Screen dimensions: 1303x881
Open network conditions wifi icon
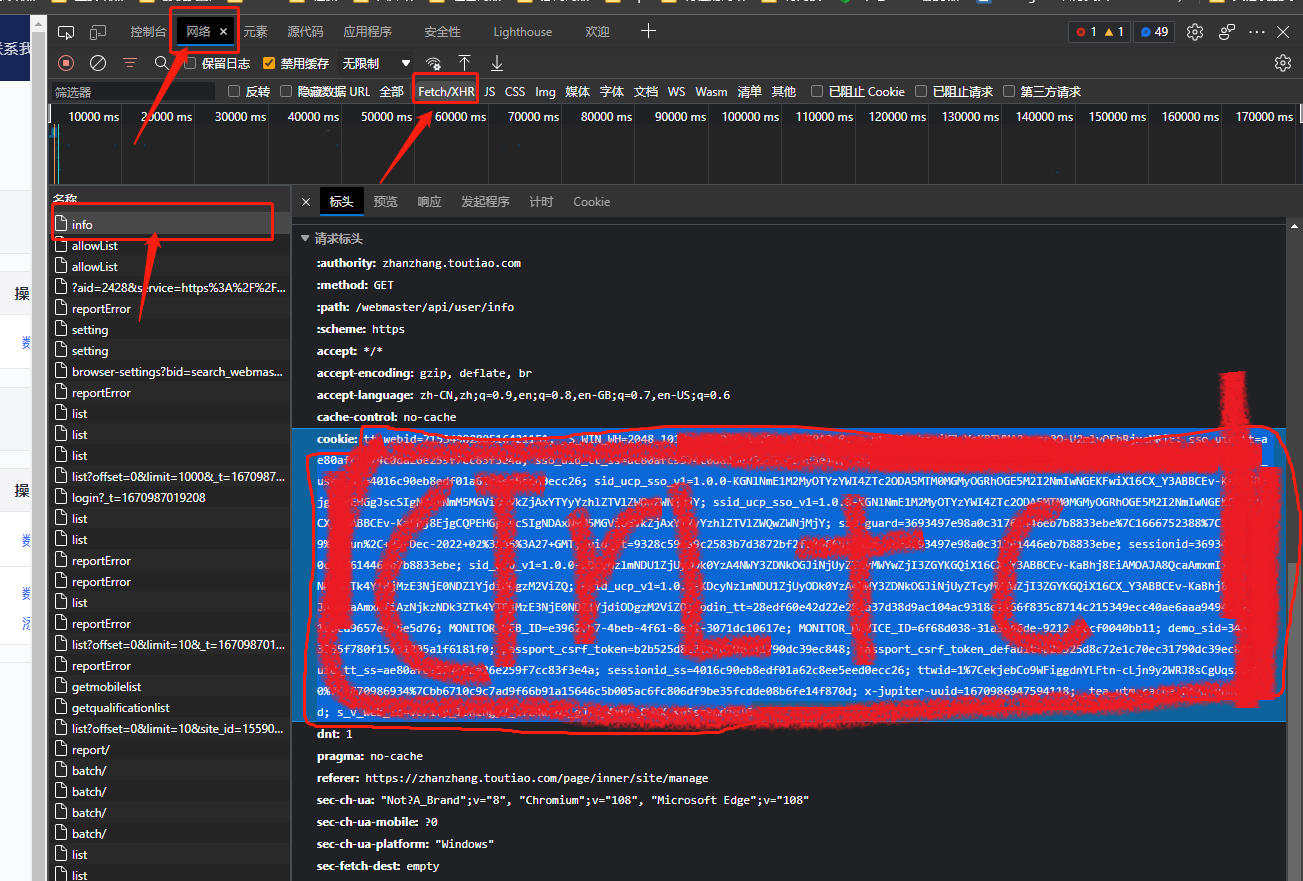[x=433, y=63]
